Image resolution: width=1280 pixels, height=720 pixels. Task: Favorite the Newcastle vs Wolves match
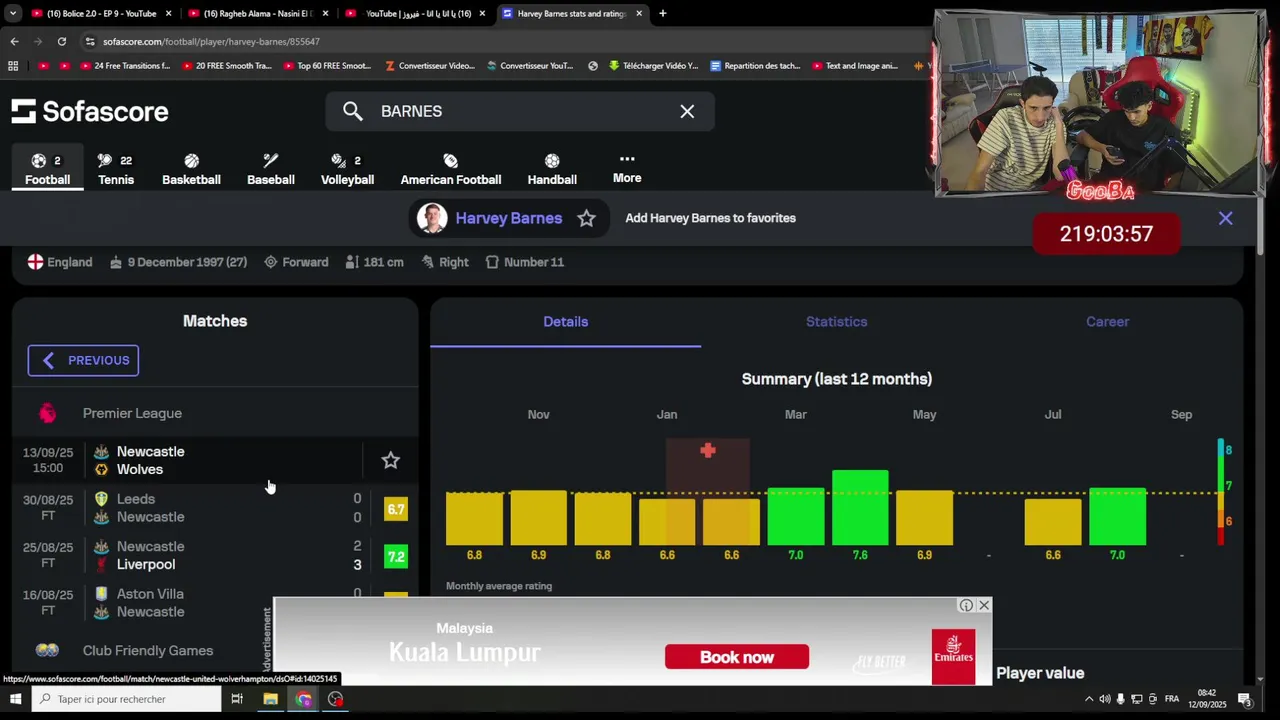[390, 460]
